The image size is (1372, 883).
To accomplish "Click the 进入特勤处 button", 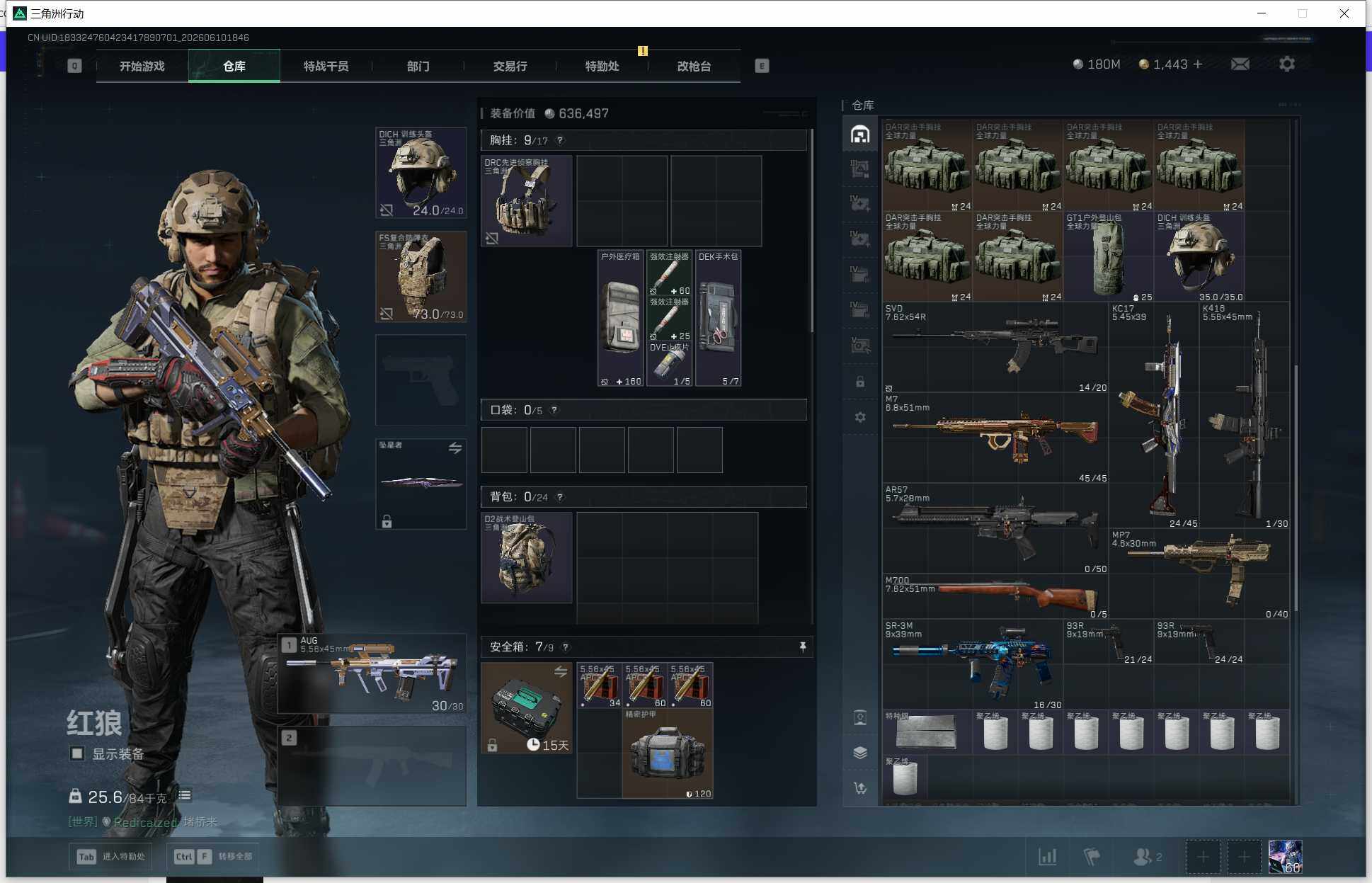I will tap(111, 857).
